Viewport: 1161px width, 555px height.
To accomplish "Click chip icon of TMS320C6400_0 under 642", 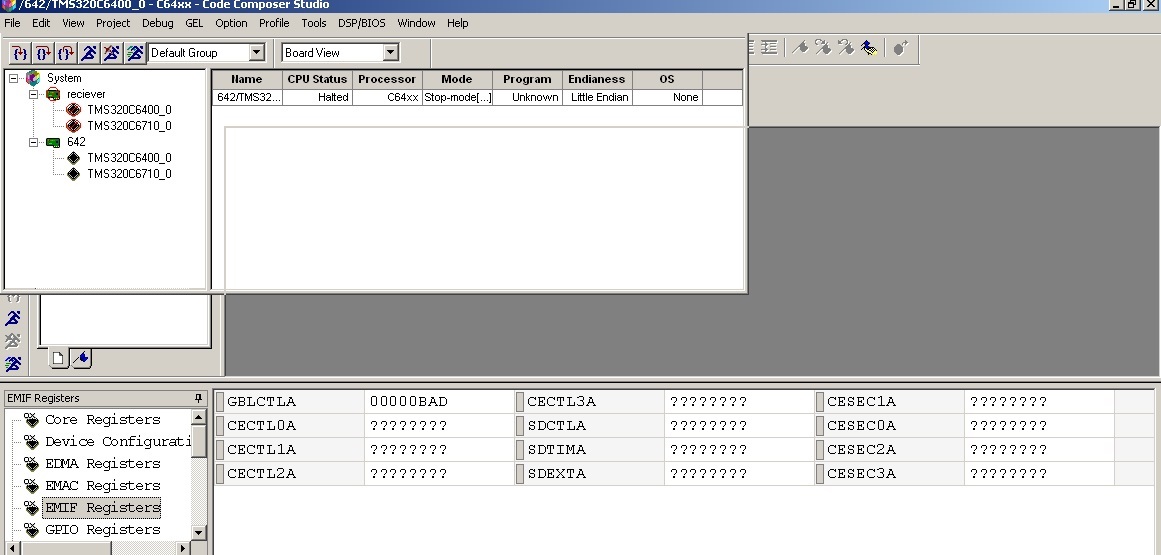I will [x=73, y=158].
